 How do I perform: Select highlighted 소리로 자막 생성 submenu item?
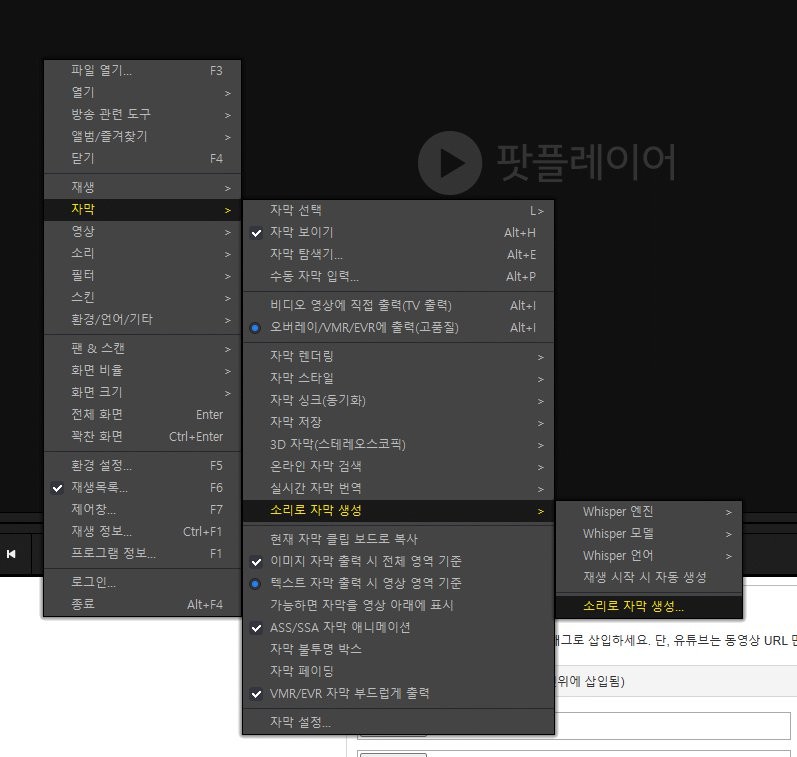pyautogui.click(x=398, y=510)
